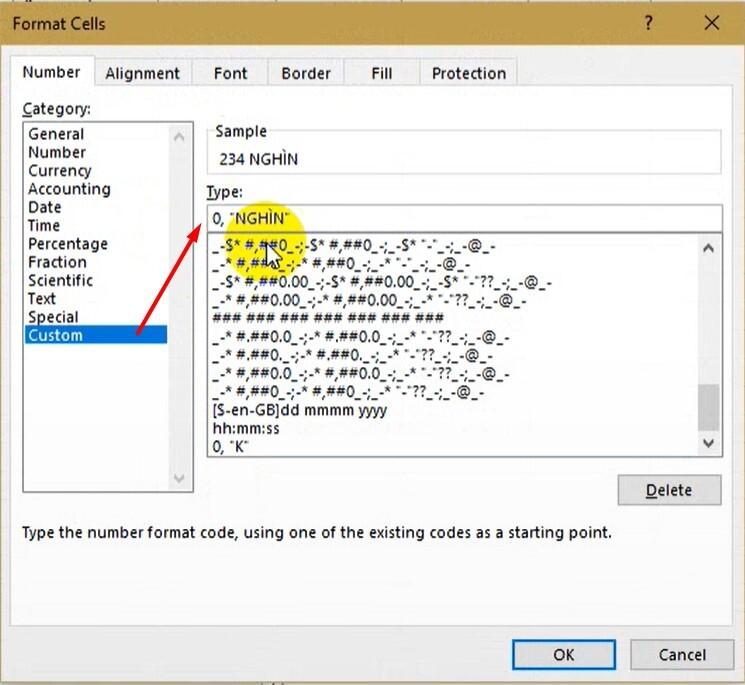Select the hh:mm:ss format code

pos(246,428)
